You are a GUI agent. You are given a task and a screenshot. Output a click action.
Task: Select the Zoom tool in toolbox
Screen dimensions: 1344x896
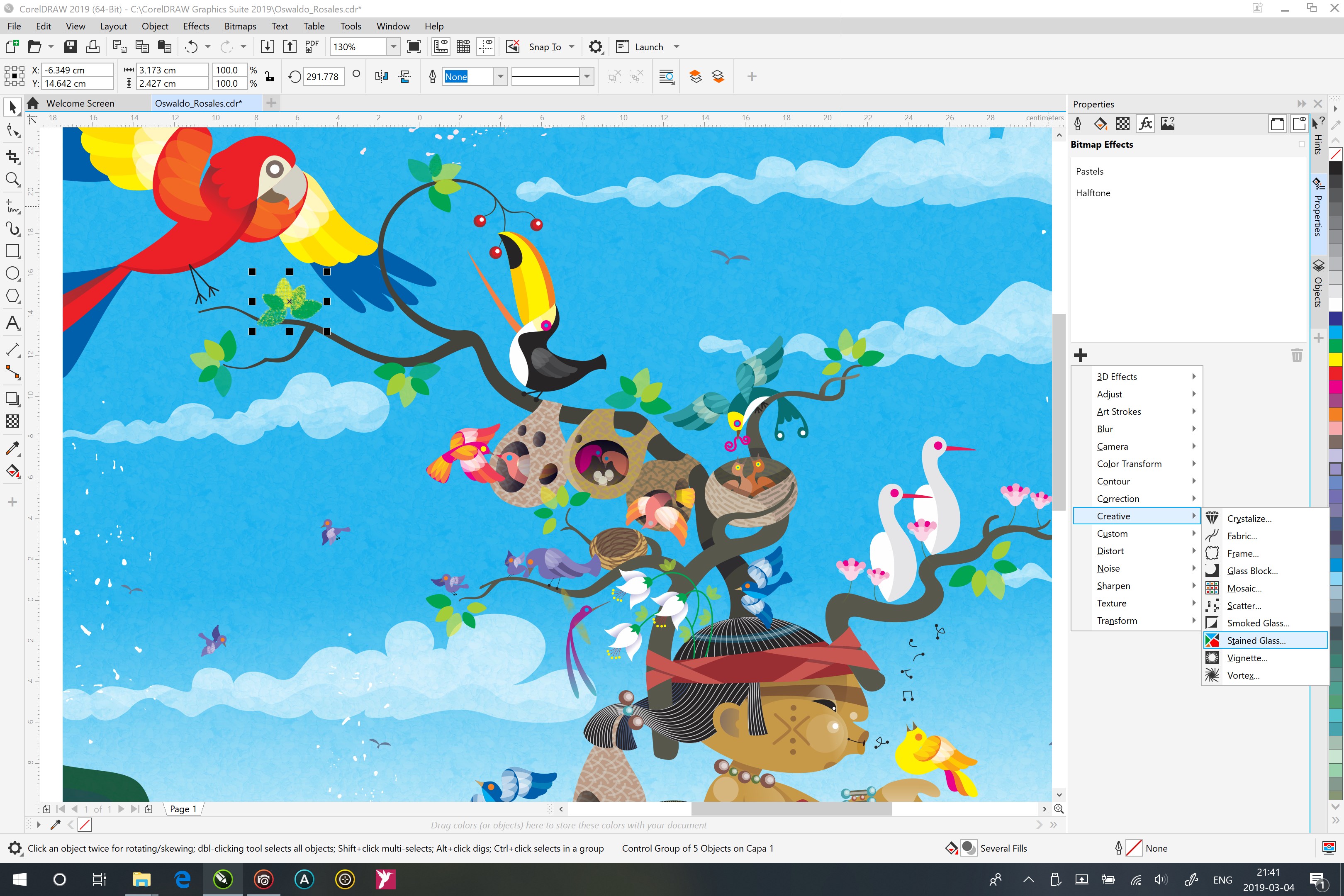pyautogui.click(x=12, y=180)
